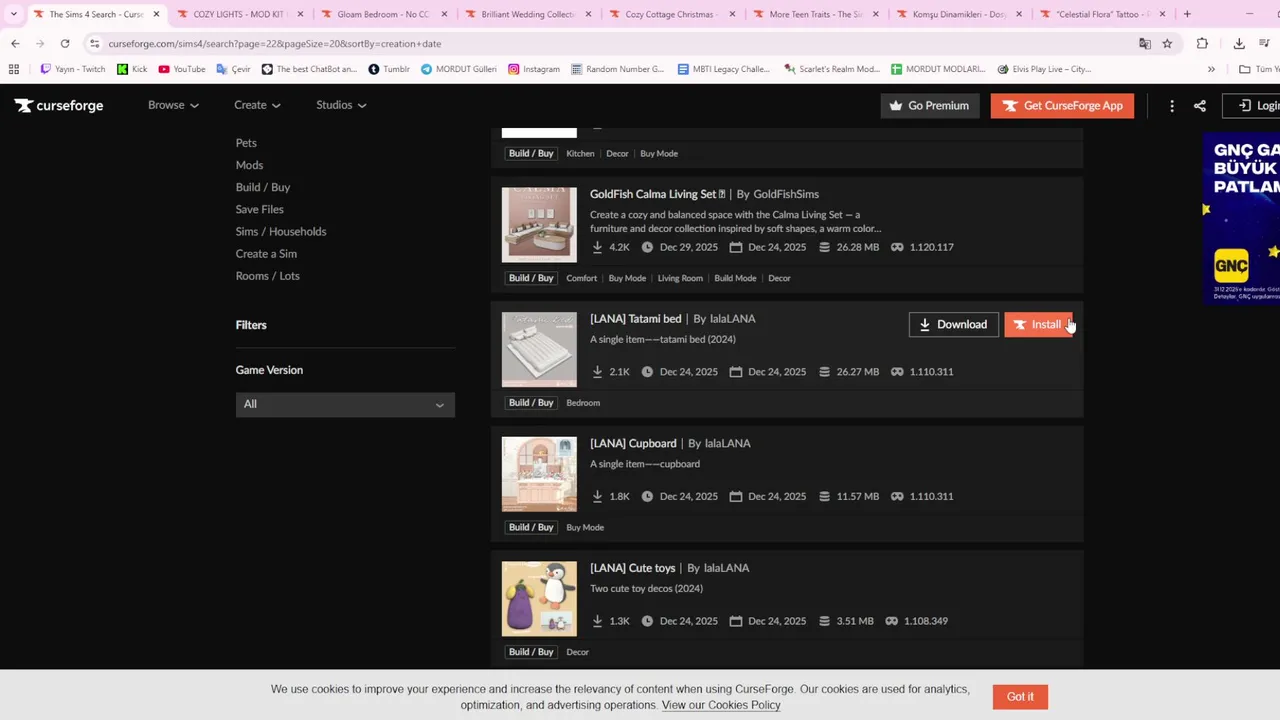Close the Gloam Bedroom tab
1280x720 pixels.
coord(444,14)
